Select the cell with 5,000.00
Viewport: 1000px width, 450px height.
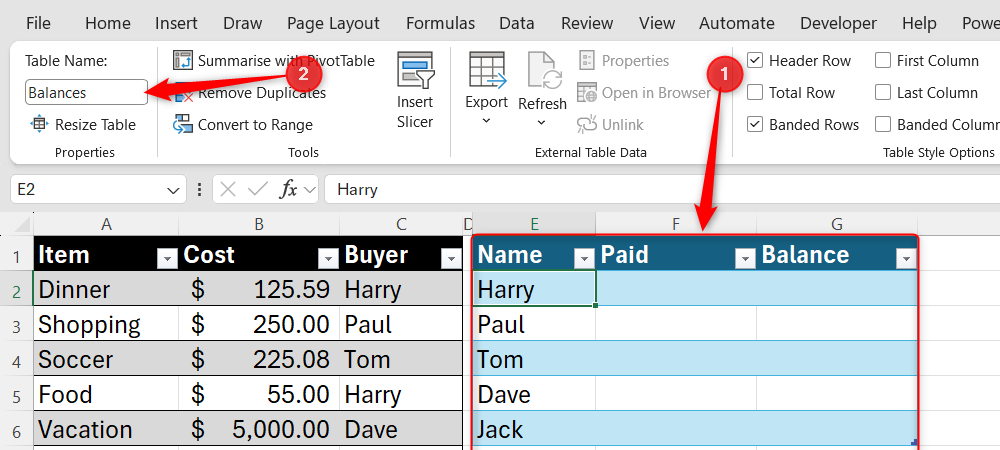point(259,429)
